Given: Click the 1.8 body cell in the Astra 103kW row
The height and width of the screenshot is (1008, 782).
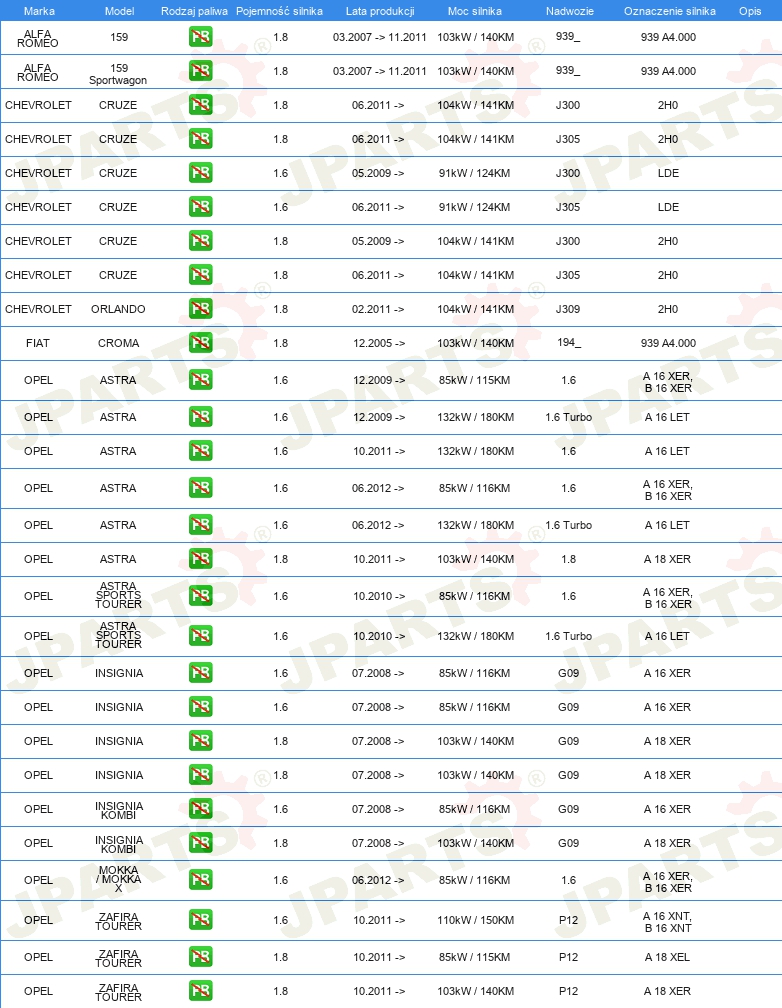Looking at the screenshot, I should click(568, 559).
